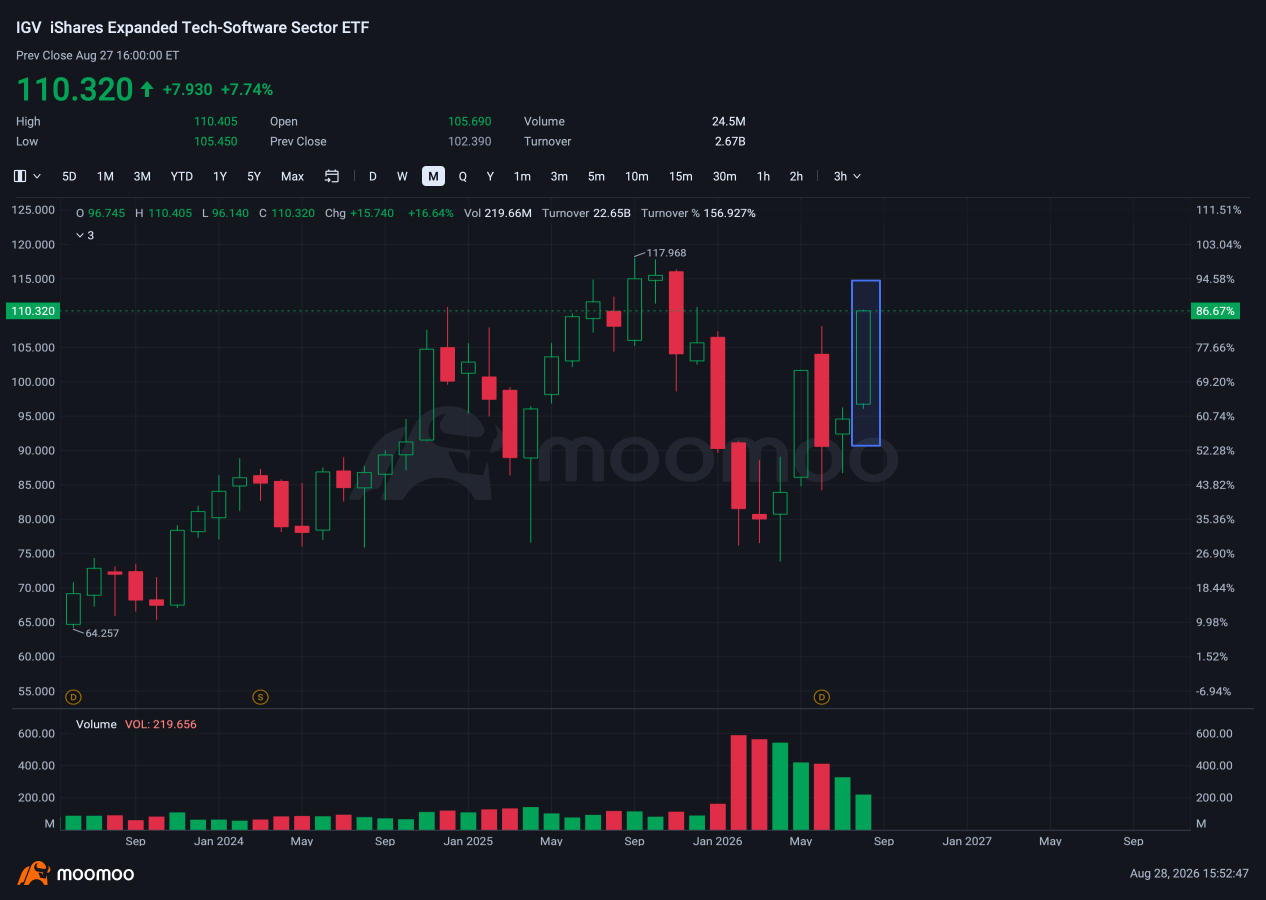Click the 64.257 low price annotation

click(102, 633)
